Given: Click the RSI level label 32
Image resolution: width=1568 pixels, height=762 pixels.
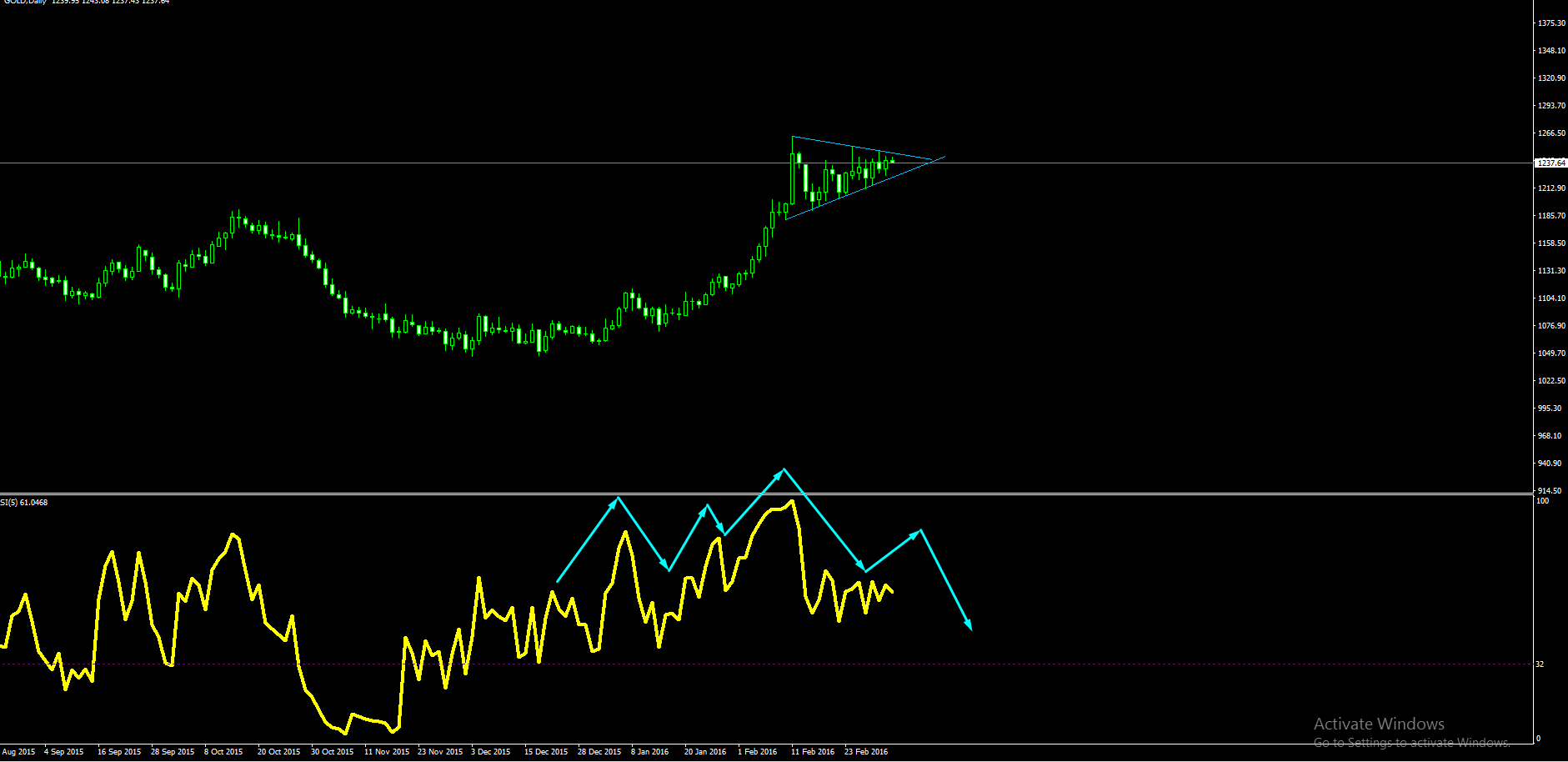Looking at the screenshot, I should point(1540,664).
